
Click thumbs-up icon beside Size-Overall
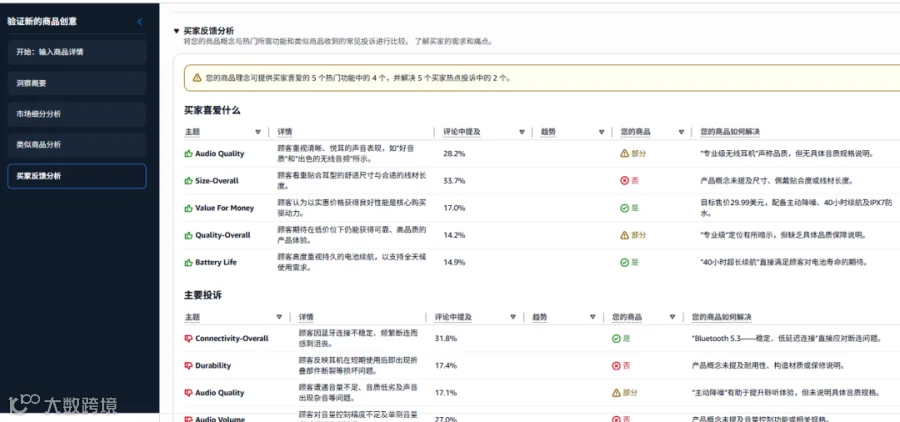tap(188, 181)
